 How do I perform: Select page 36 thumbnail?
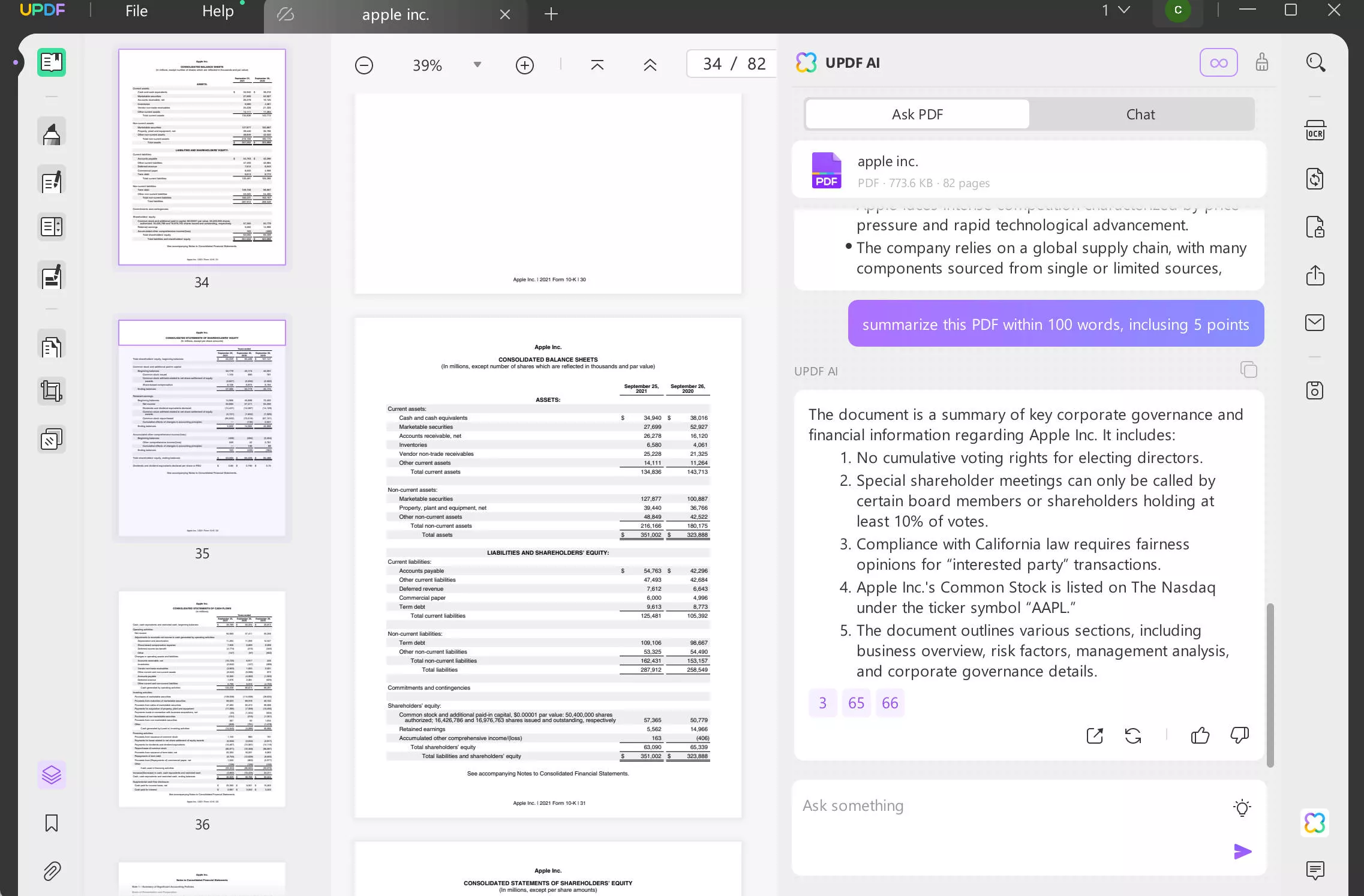[x=202, y=699]
